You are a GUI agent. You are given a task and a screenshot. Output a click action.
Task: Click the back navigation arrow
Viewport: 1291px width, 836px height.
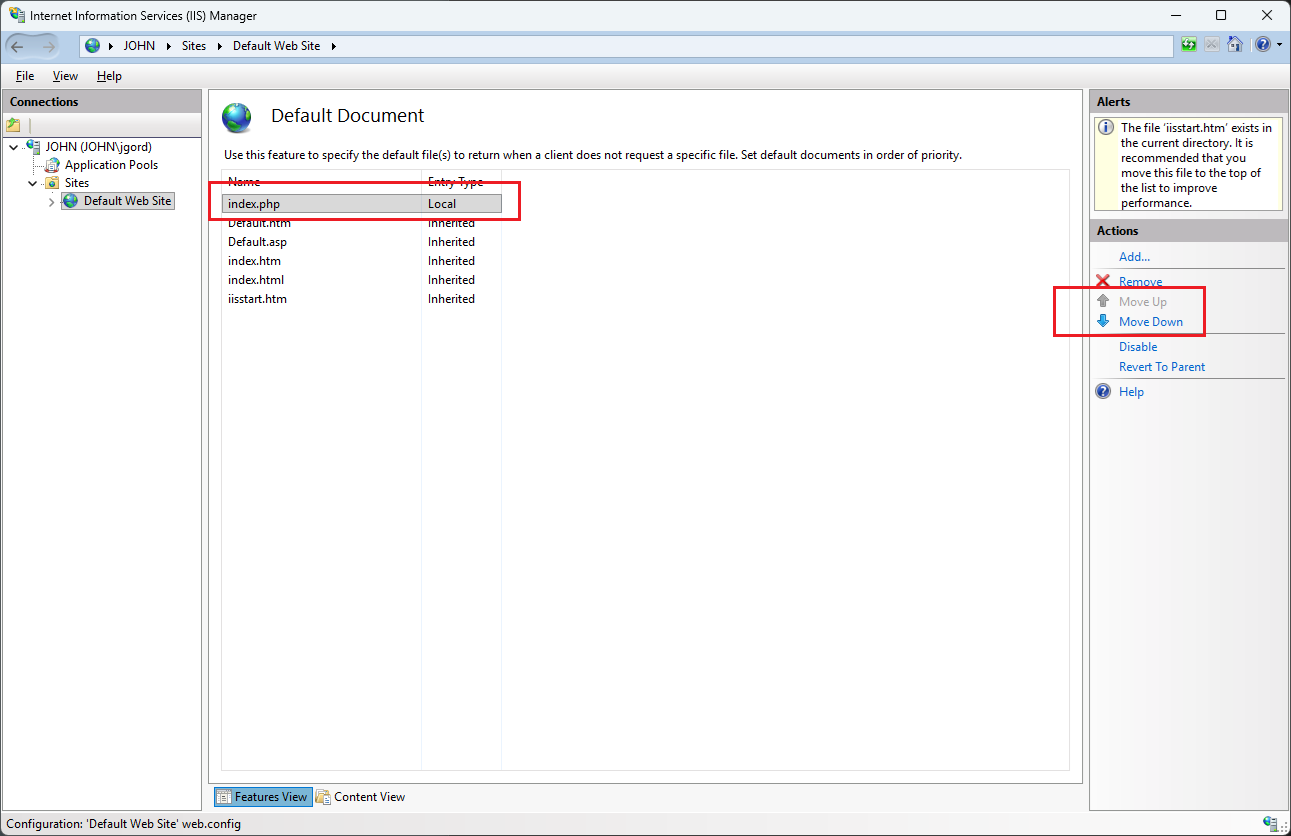17,46
